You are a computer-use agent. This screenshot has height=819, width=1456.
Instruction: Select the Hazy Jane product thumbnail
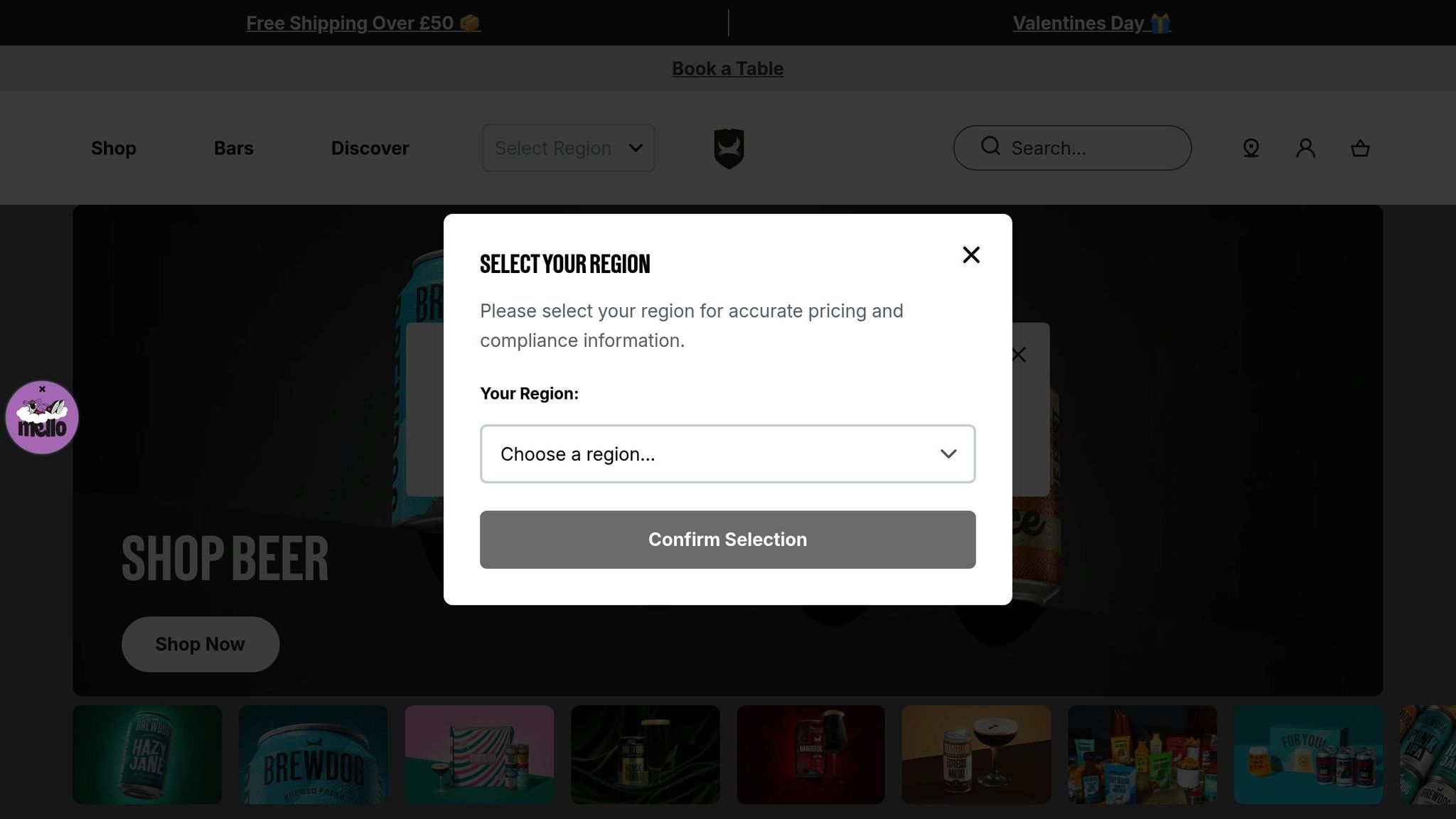click(x=147, y=754)
